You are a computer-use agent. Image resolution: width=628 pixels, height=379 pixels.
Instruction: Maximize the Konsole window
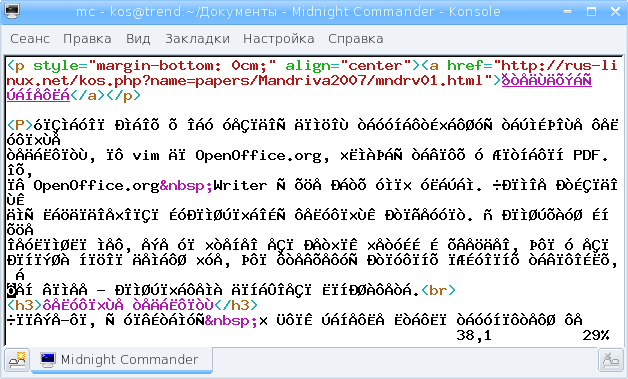592,12
